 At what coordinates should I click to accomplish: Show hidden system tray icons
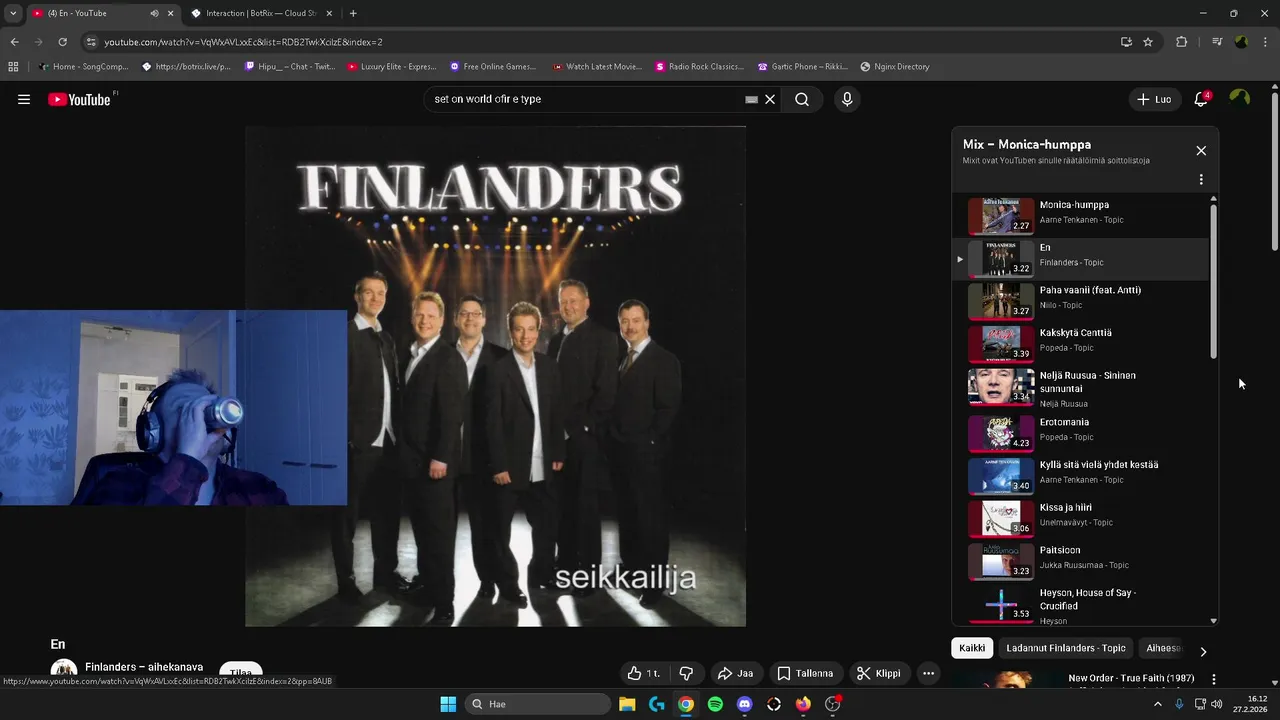[1158, 704]
